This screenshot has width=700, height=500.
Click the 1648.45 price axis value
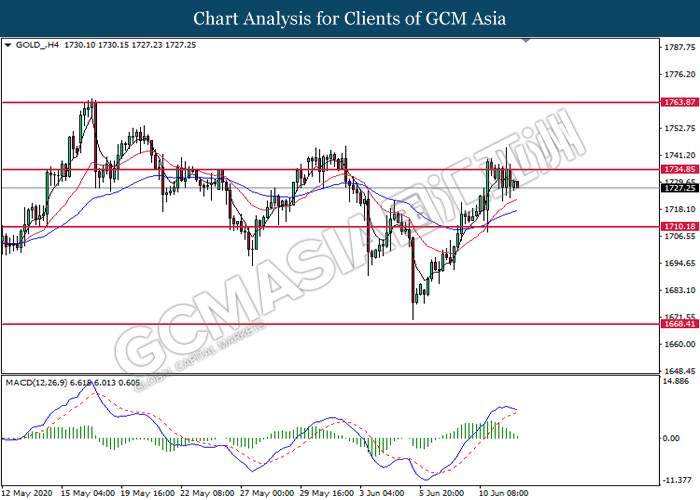click(x=680, y=371)
